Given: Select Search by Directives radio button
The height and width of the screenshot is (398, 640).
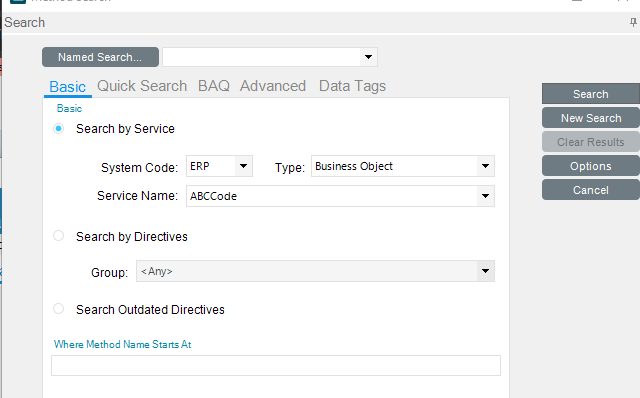Looking at the screenshot, I should point(58,236).
